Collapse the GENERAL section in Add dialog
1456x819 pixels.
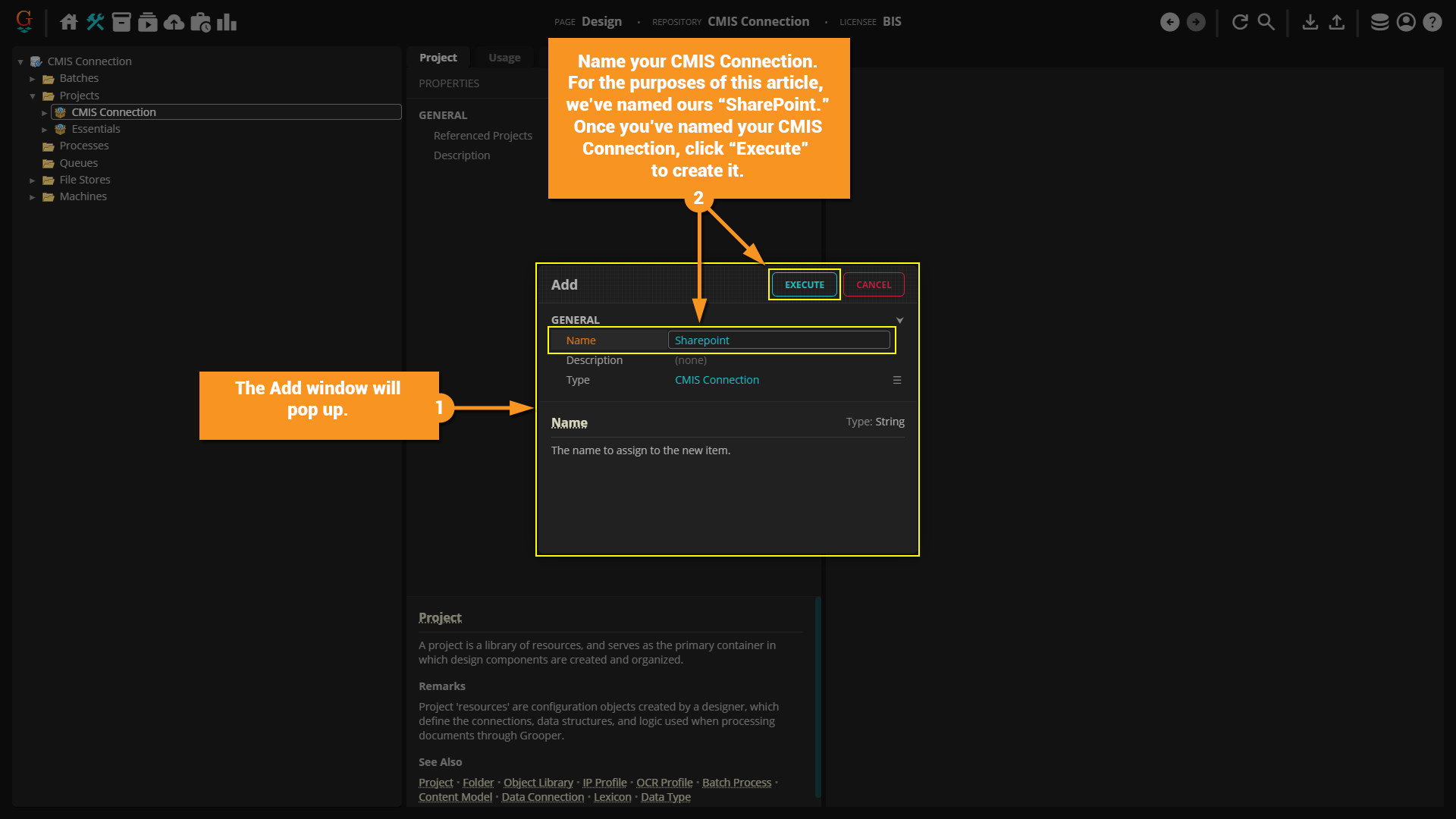coord(899,320)
